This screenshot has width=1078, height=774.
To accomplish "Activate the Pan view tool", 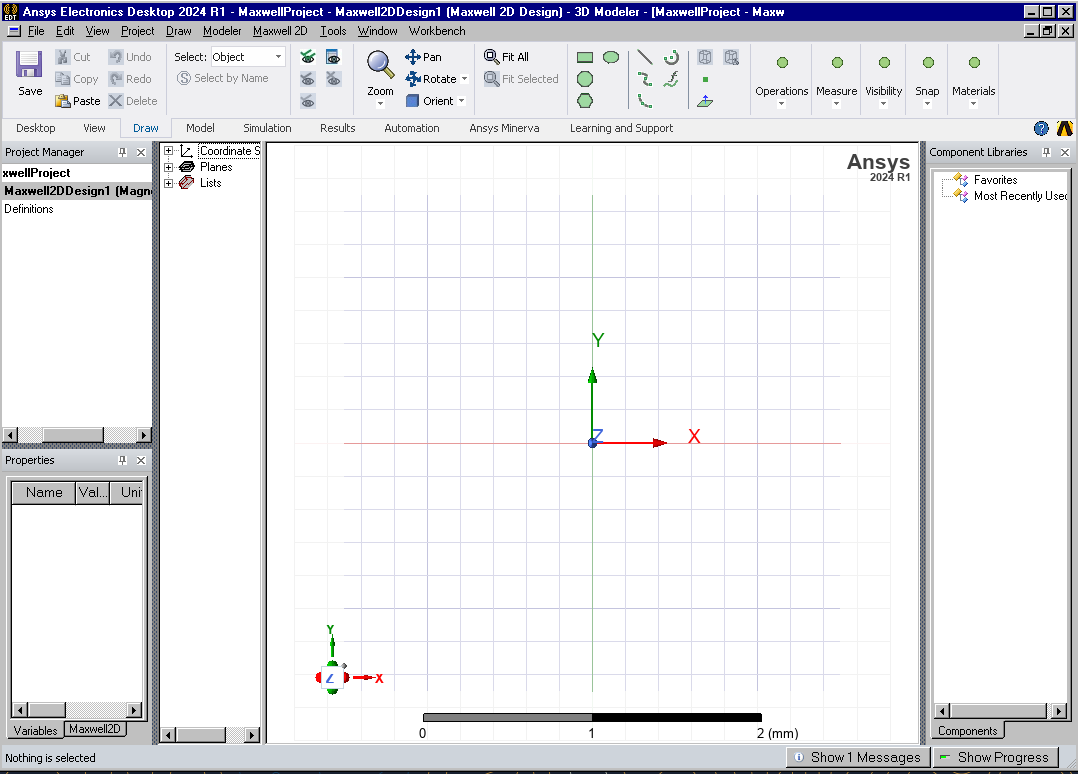I will (423, 57).
